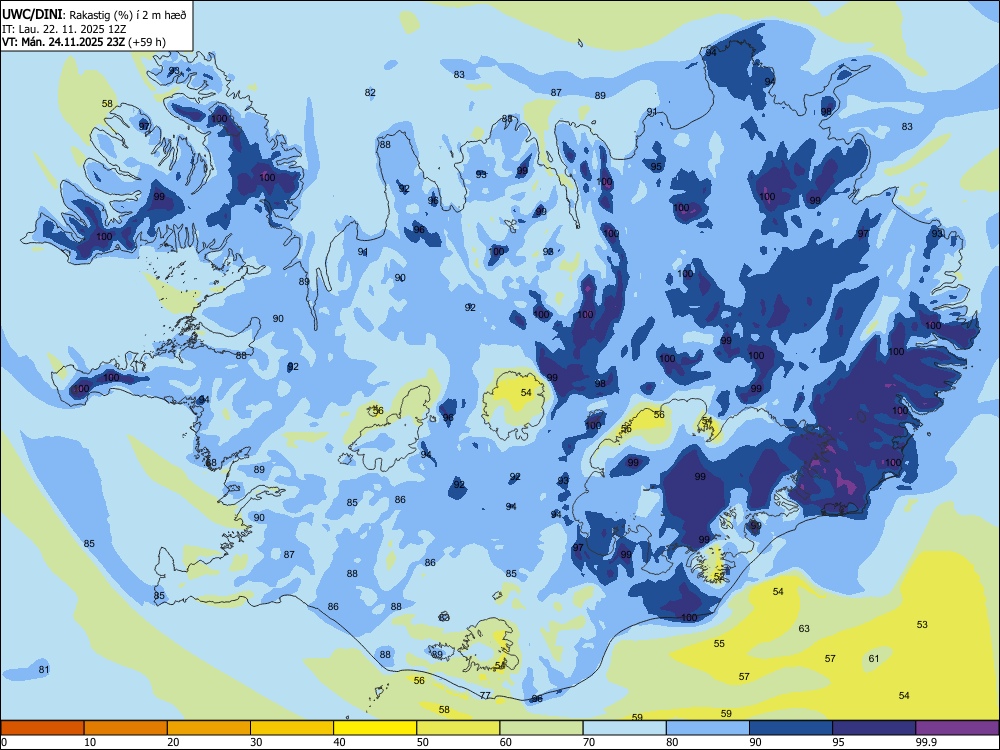Viewport: 1000px width, 750px height.
Task: Click the purple swatch above 99.9
Action: point(957,728)
